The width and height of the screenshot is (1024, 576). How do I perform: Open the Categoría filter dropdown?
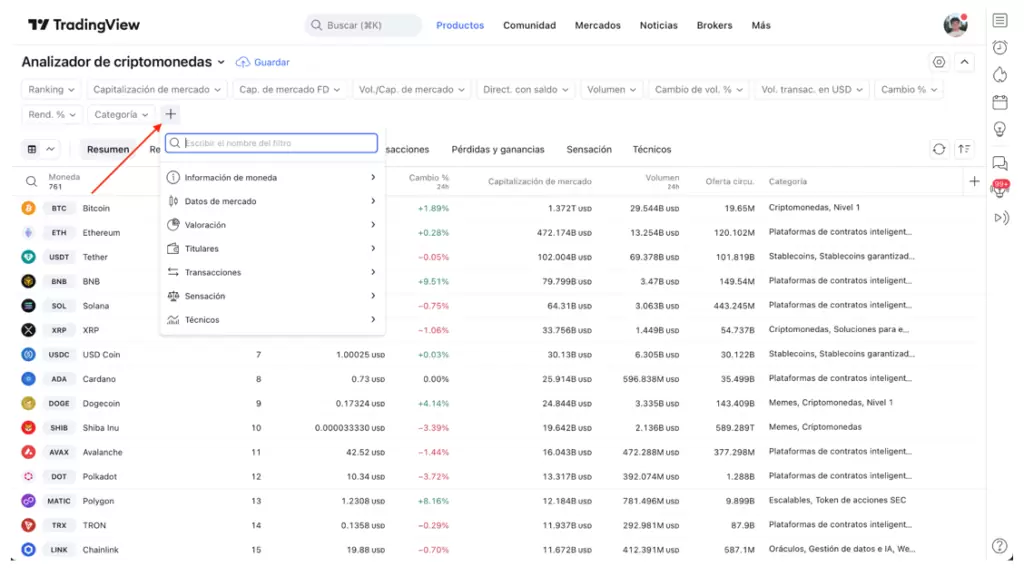pos(121,114)
